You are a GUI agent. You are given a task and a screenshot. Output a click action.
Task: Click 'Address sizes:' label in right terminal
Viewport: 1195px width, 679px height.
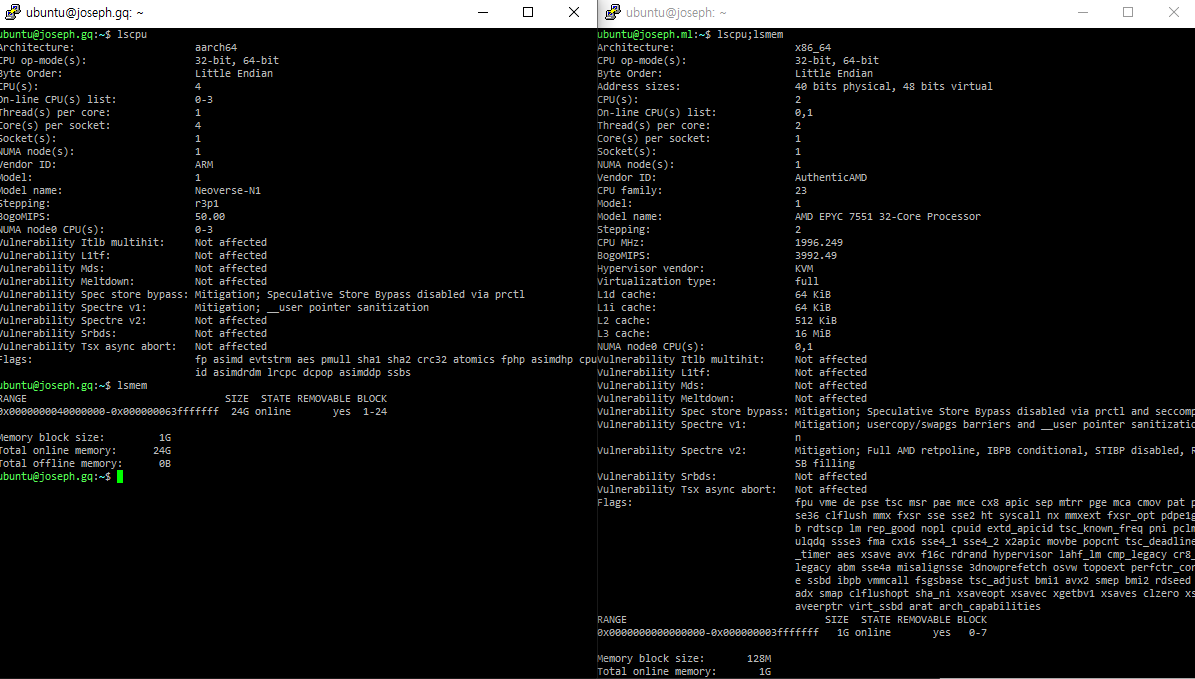(639, 86)
